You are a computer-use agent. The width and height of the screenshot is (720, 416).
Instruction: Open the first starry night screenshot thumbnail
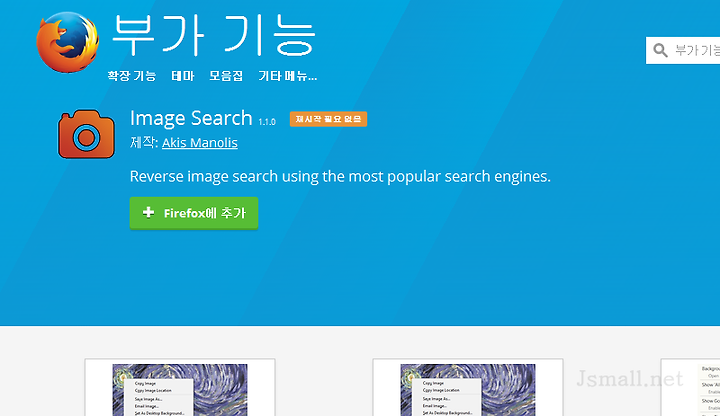(x=180, y=388)
